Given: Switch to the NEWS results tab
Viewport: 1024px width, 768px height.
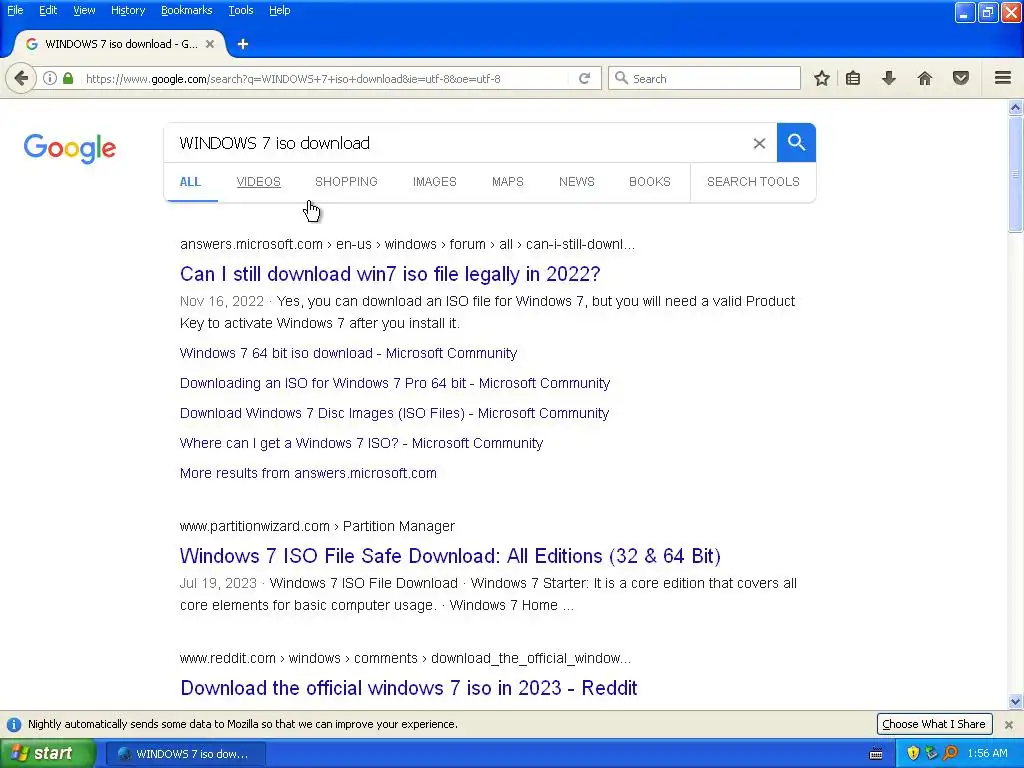Looking at the screenshot, I should coord(577,182).
